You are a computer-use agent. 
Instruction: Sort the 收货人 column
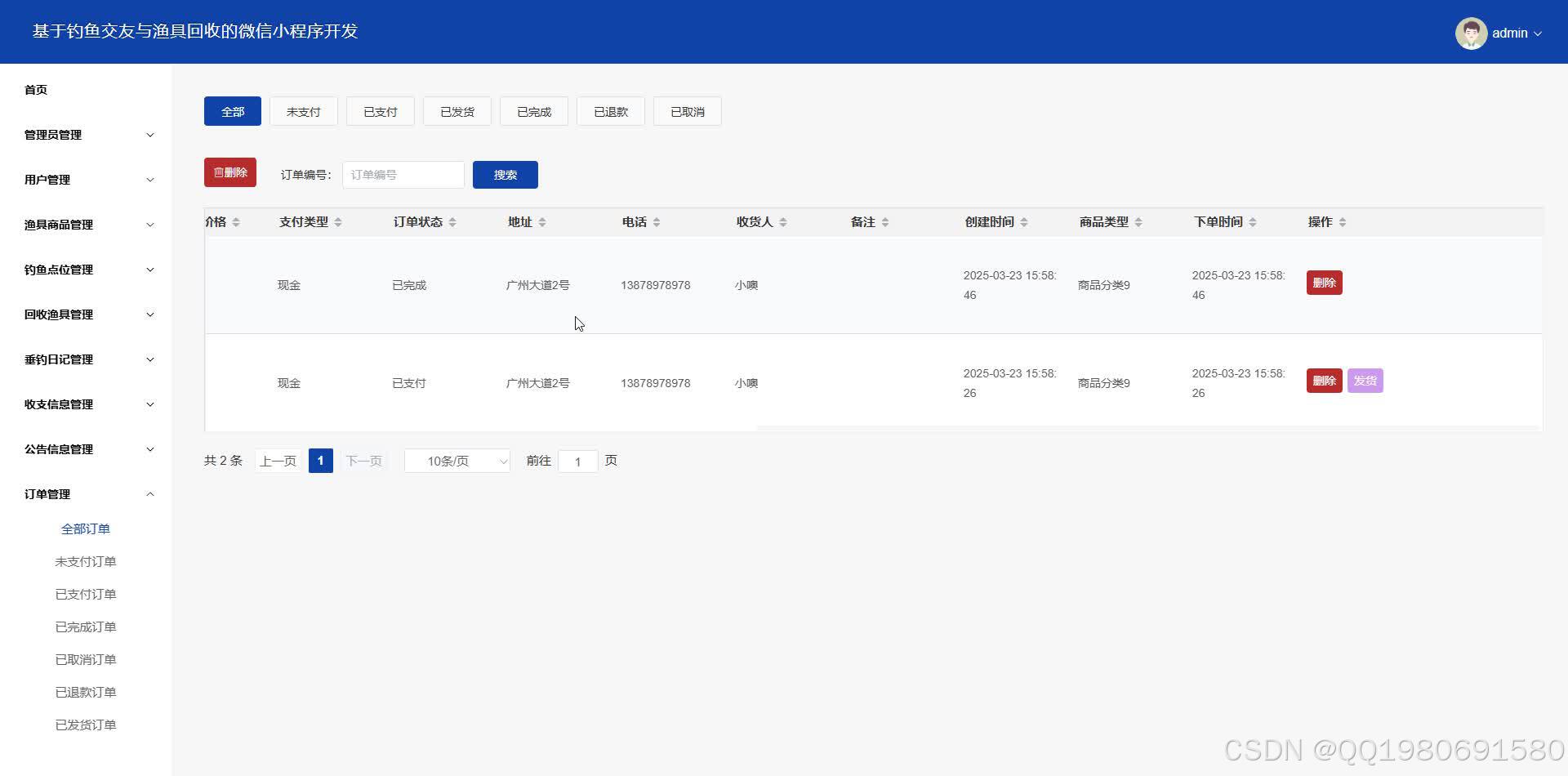click(784, 221)
